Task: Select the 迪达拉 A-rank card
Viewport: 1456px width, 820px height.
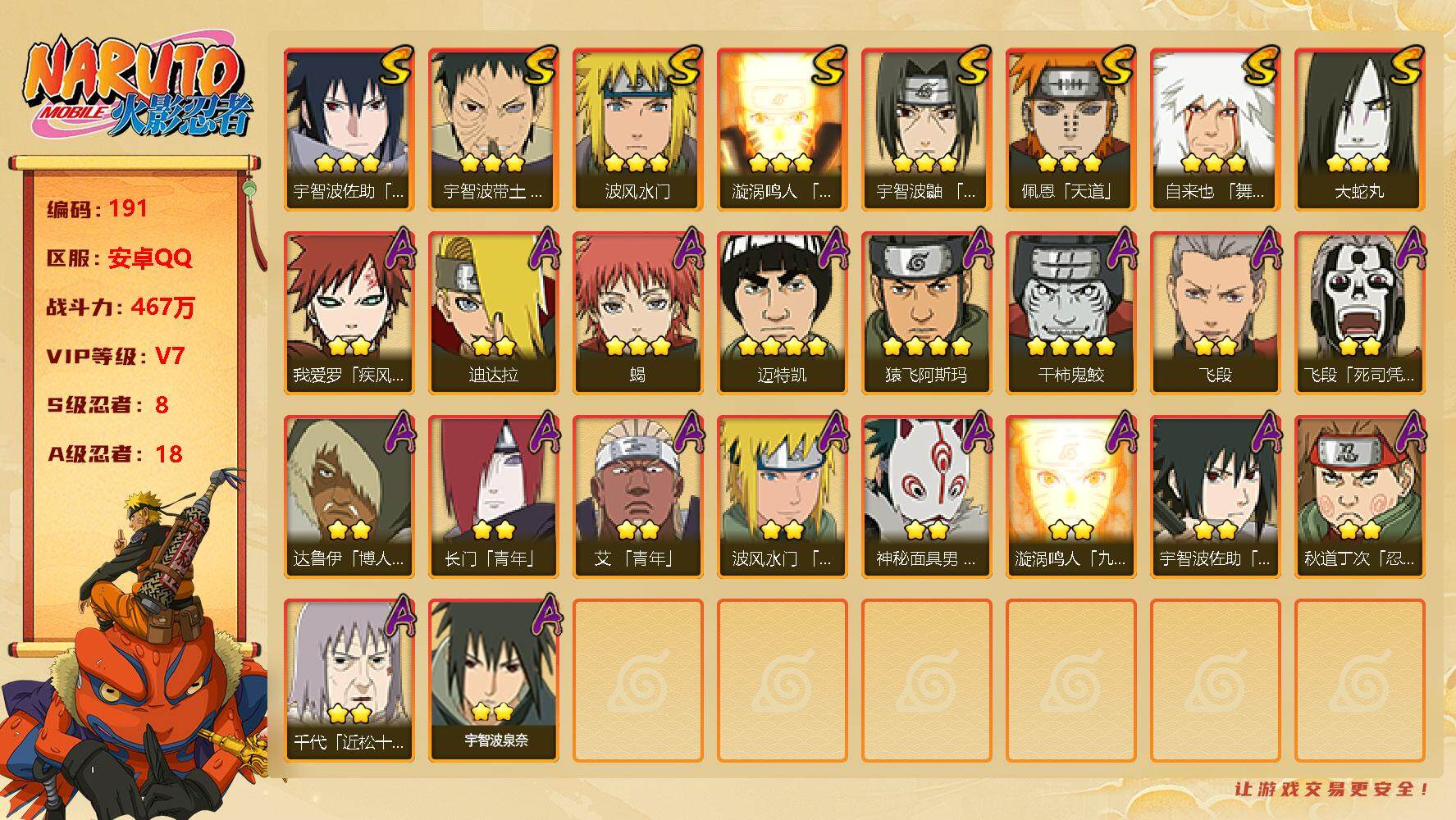Action: pyautogui.click(x=493, y=313)
